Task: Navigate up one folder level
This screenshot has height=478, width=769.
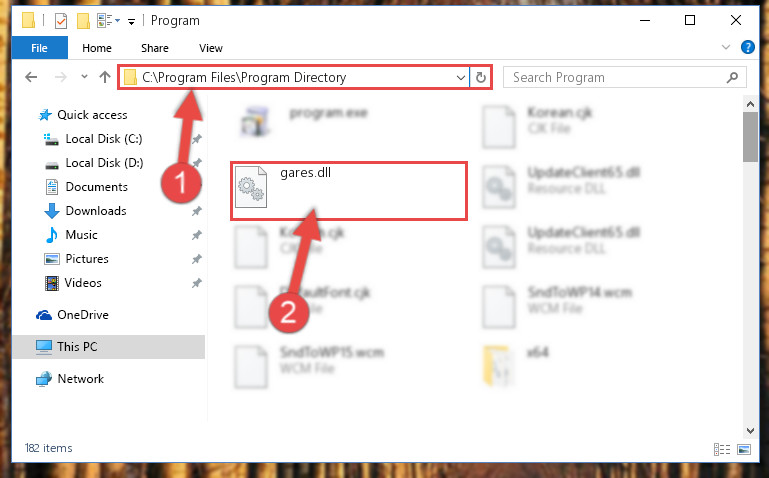Action: (104, 77)
